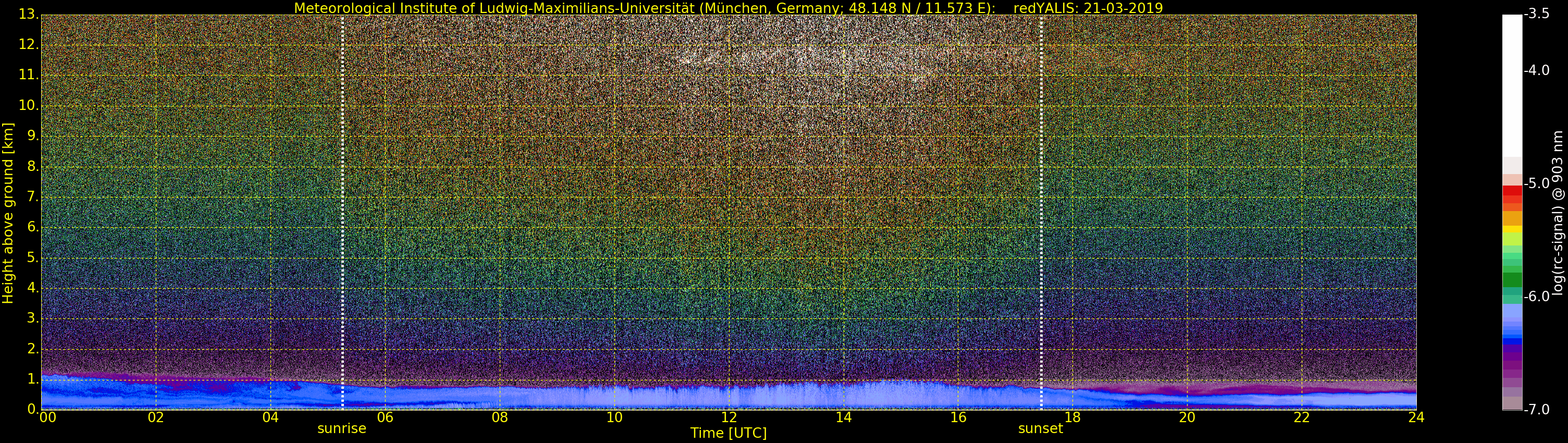Screen dimensions: 1568x443
Task: Click the '4.' height axis tick label
Action: 33,288
